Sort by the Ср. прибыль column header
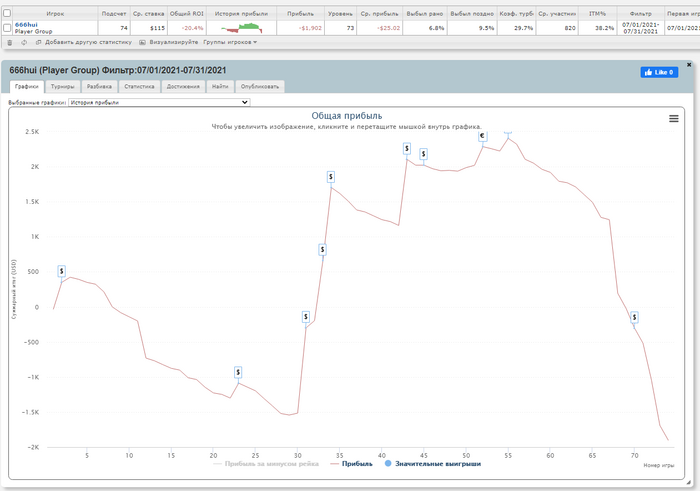 [379, 13]
